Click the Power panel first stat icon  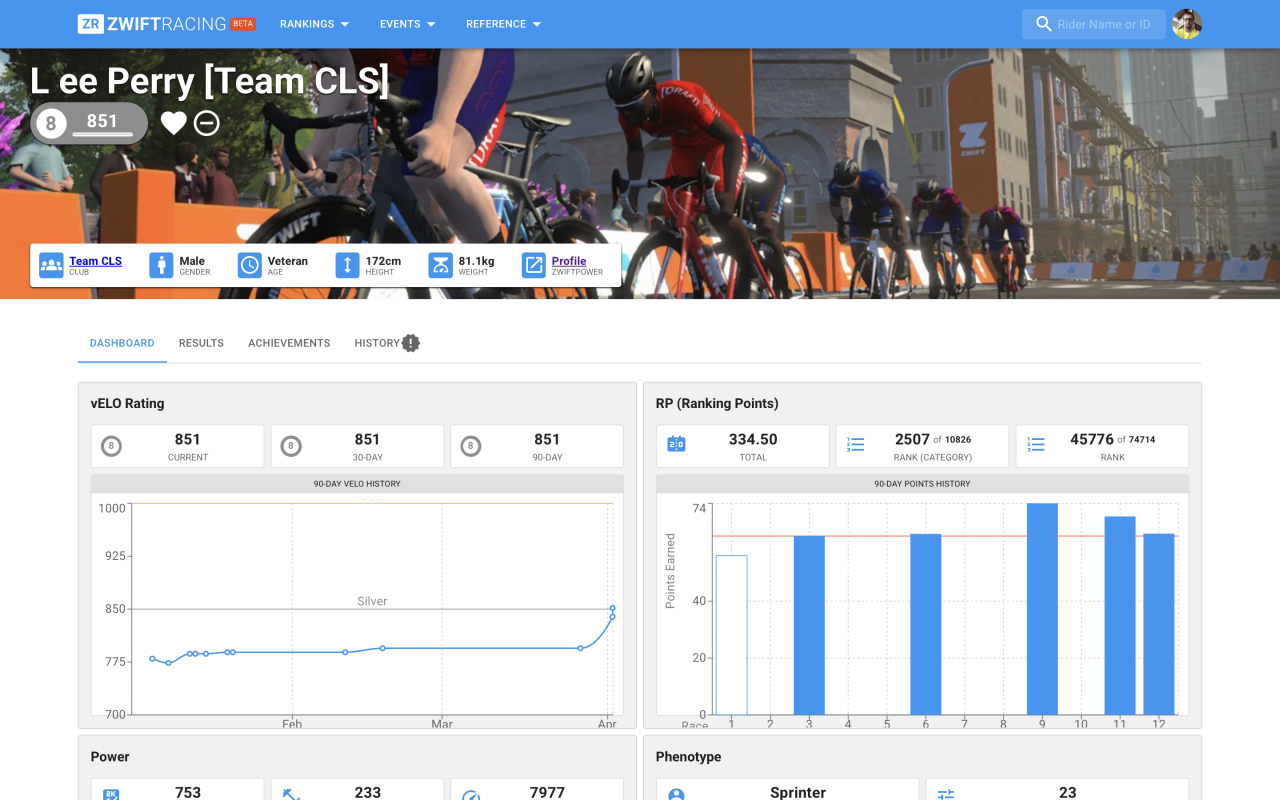coord(111,794)
